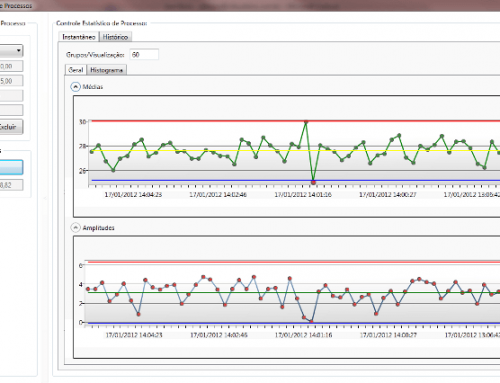Viewport: 500px width, 383px height.
Task: Switch to the Instantâneo tab
Action: (x=79, y=37)
